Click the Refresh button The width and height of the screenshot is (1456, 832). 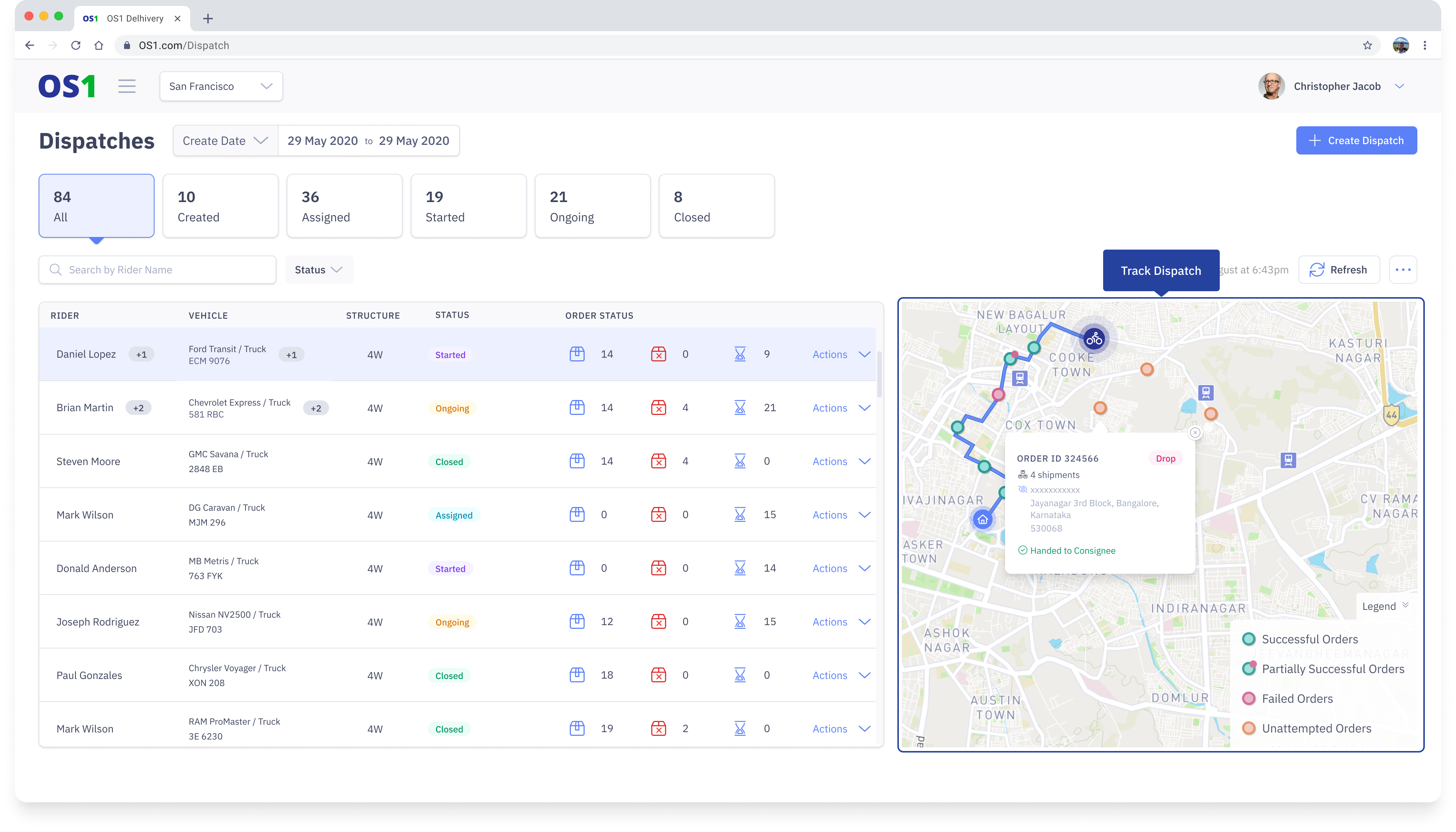pyautogui.click(x=1338, y=270)
